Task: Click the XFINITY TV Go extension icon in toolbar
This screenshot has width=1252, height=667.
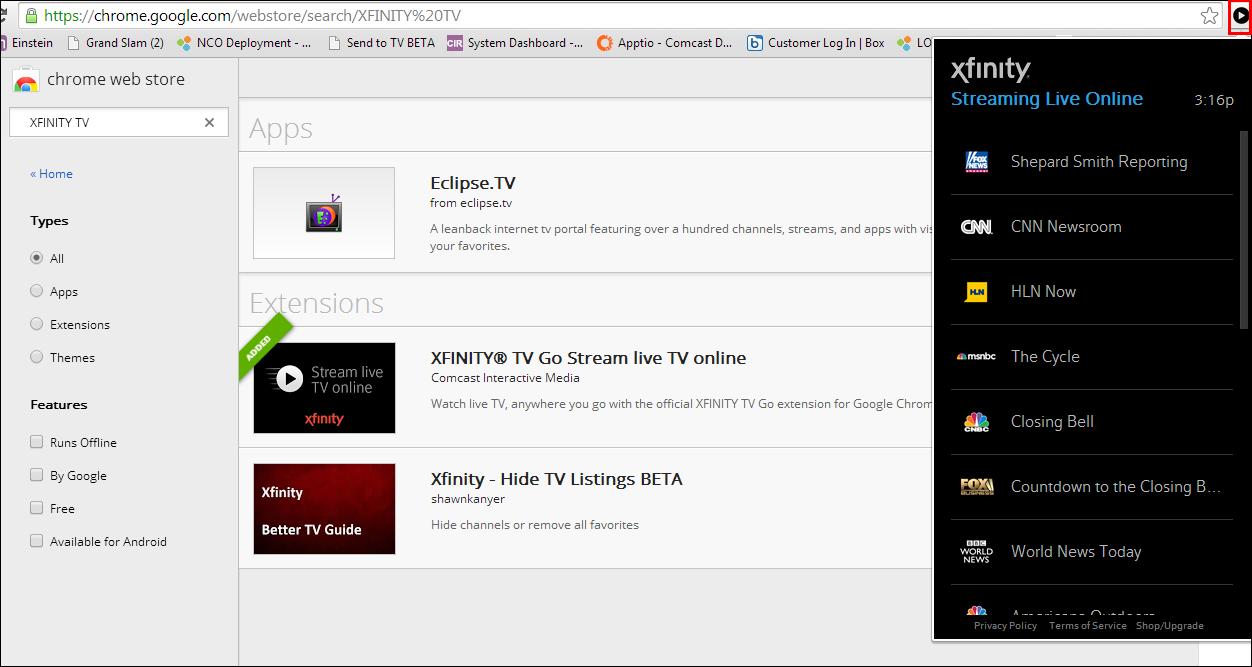Action: 1240,16
